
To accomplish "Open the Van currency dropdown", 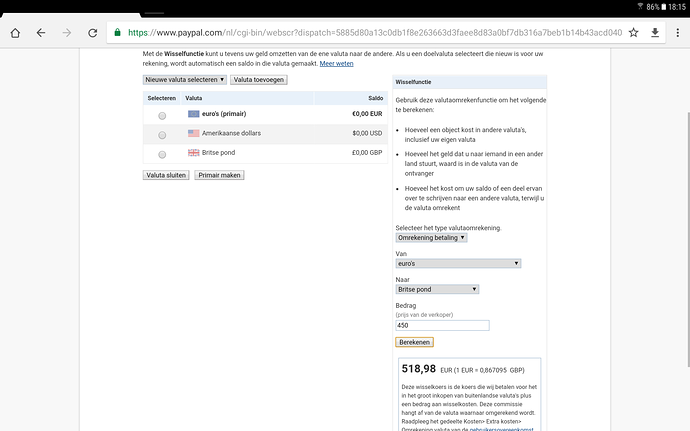I will [x=459, y=263].
